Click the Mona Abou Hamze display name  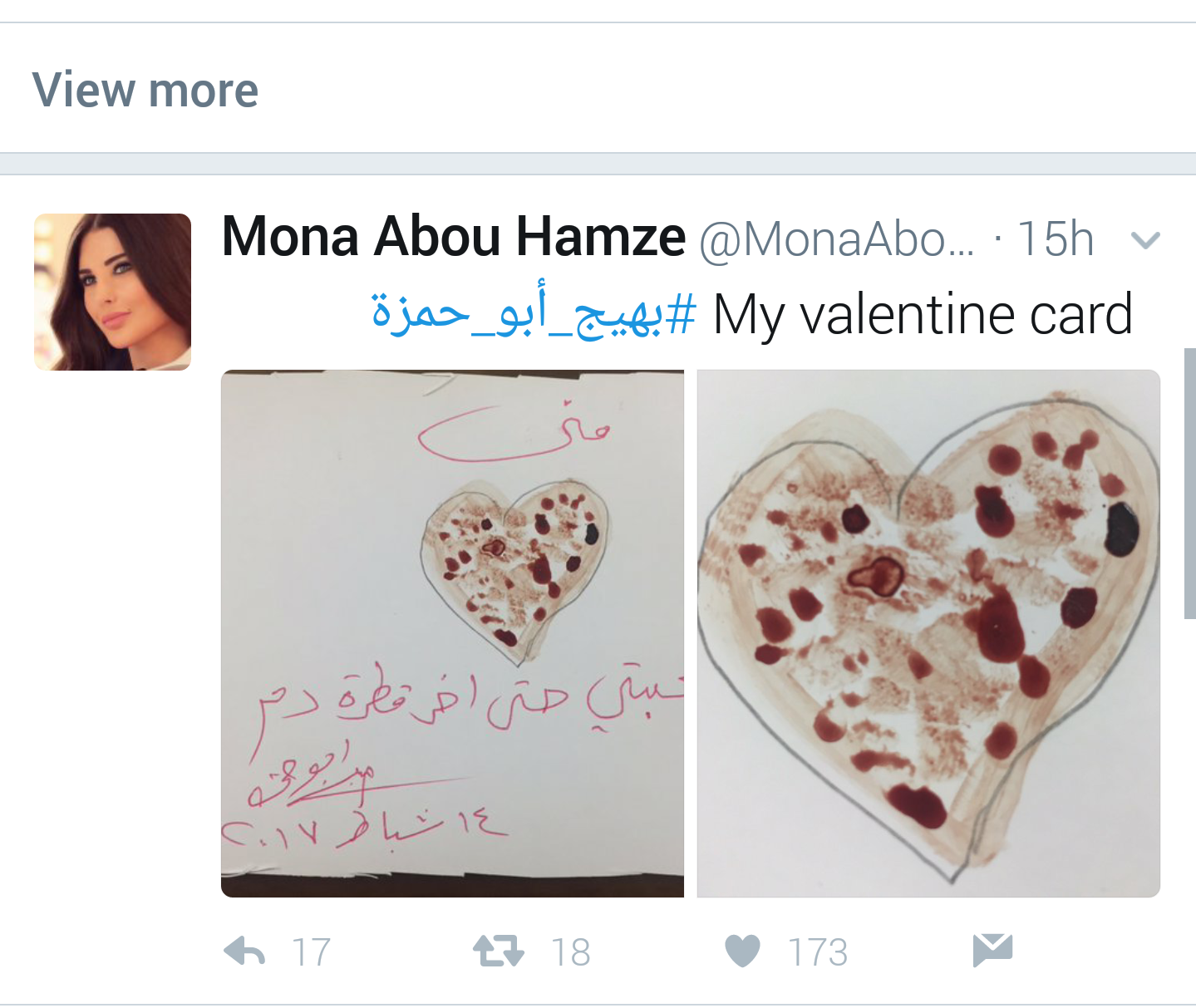point(454,237)
